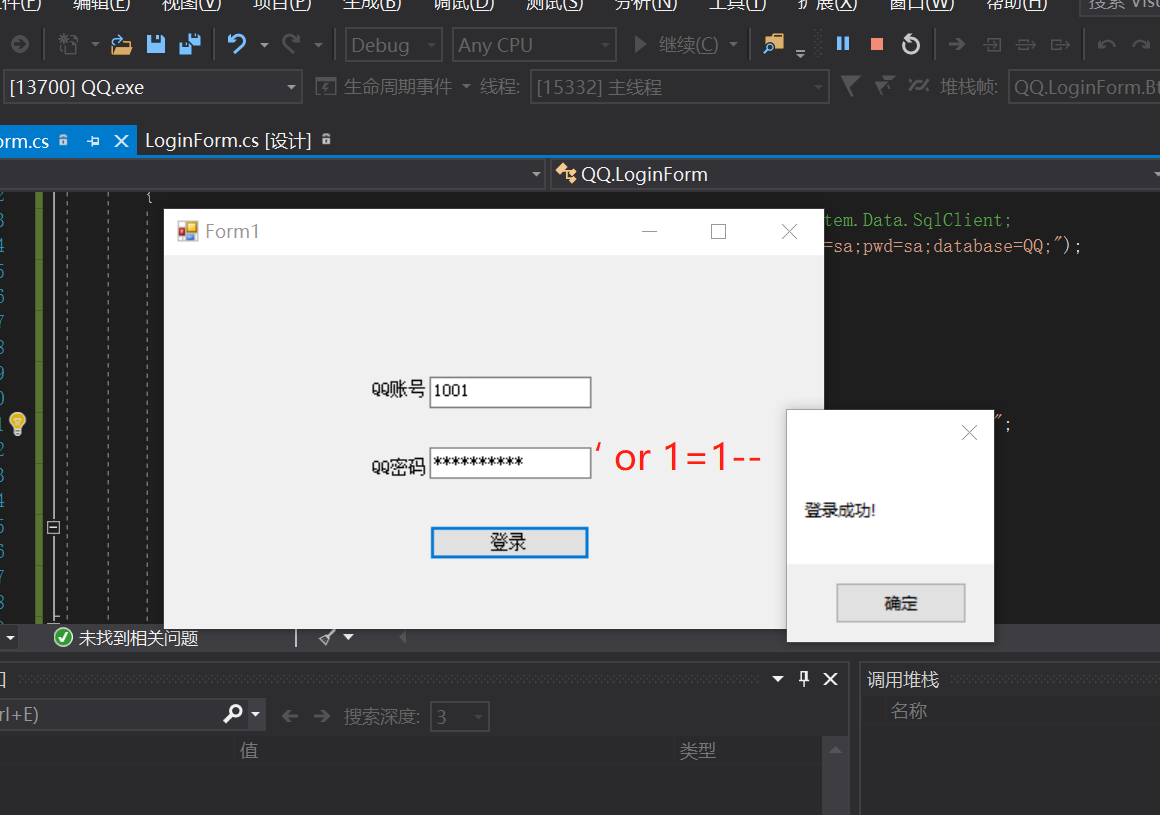Click the 登录 button on Form1
Screen dimensions: 1160x815
coord(509,543)
